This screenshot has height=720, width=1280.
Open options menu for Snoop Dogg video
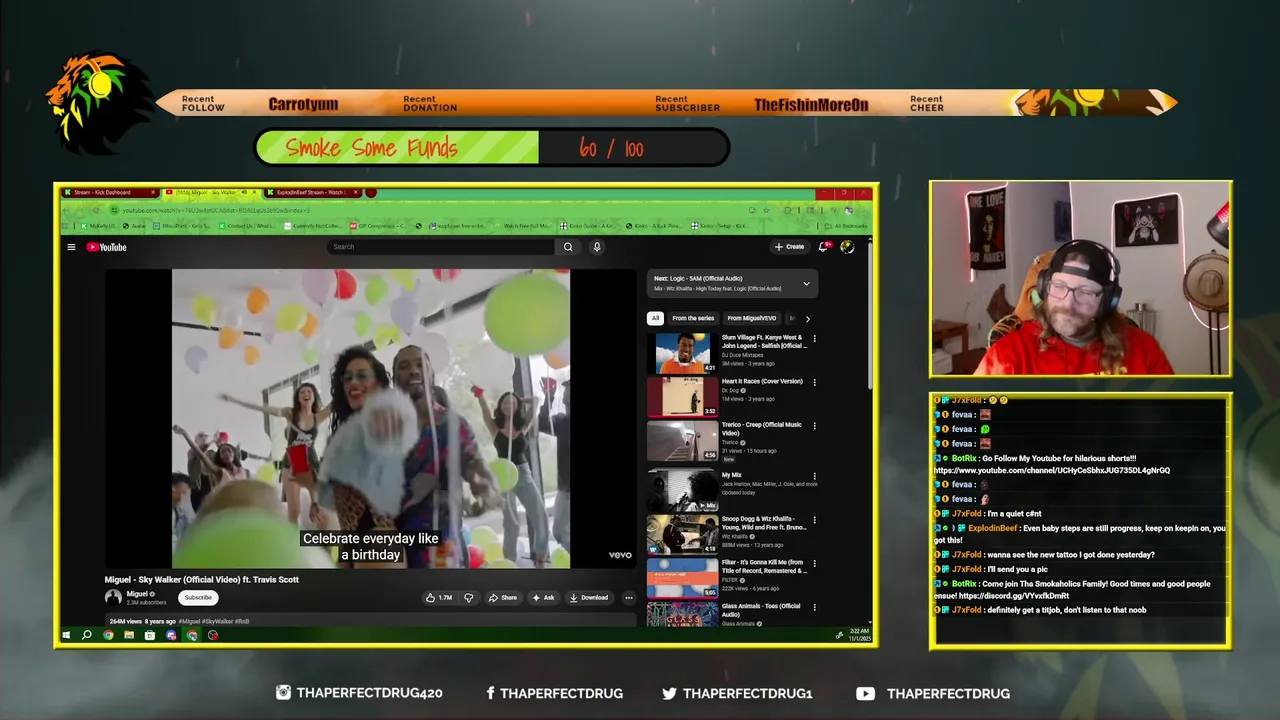814,520
